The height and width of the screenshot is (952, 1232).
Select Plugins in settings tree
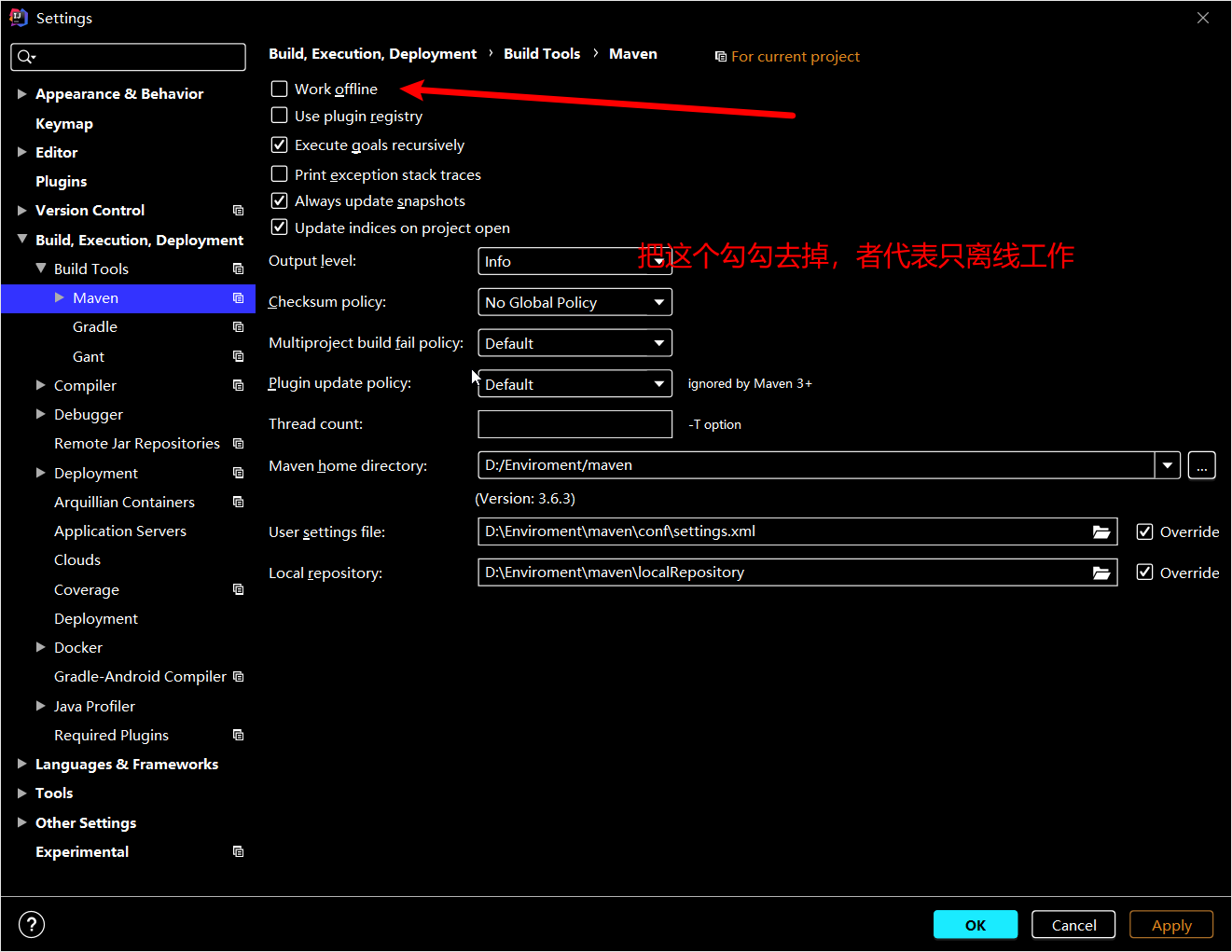click(62, 181)
